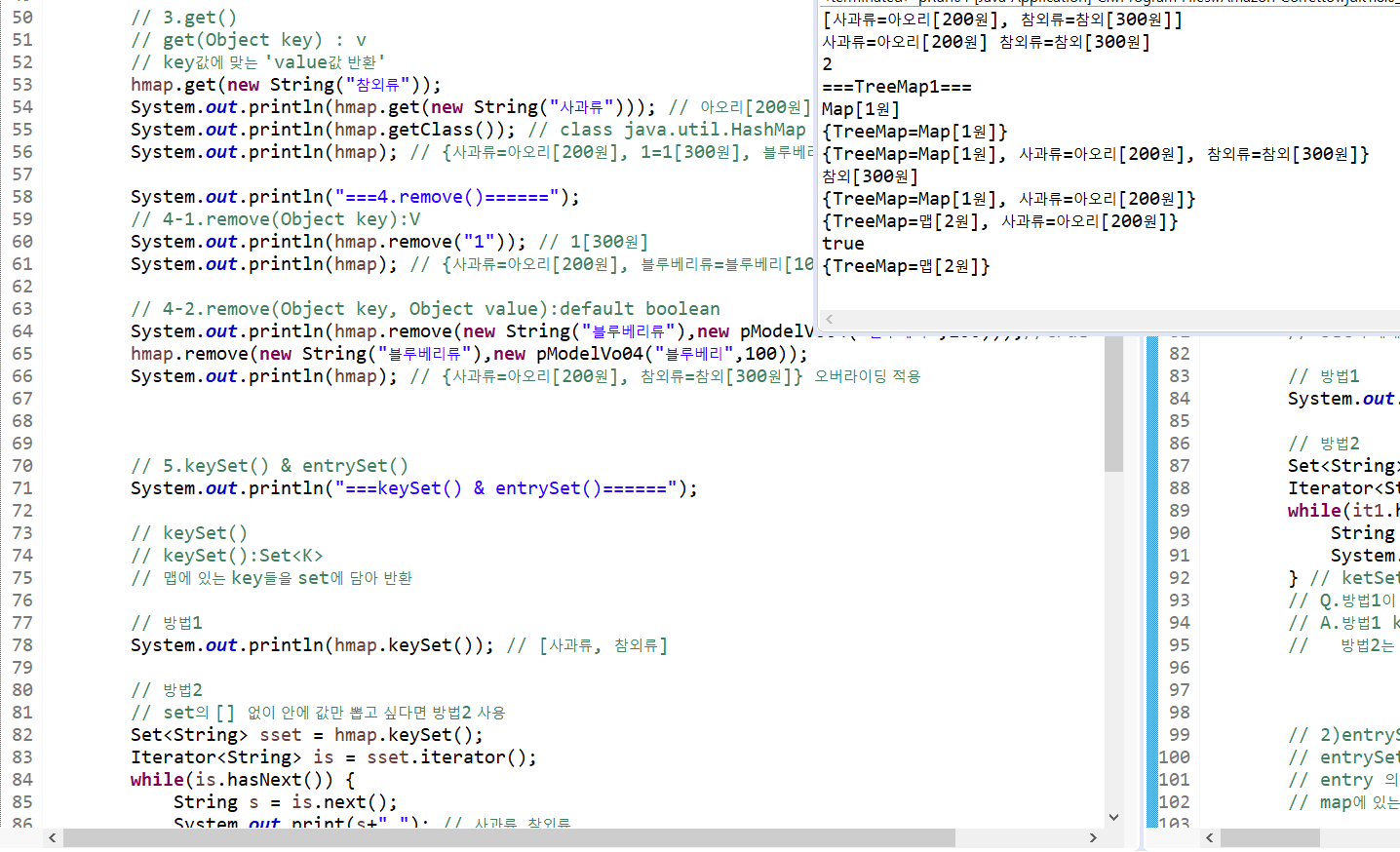Click "// 2)entryS" comment in right editor

point(1343,735)
